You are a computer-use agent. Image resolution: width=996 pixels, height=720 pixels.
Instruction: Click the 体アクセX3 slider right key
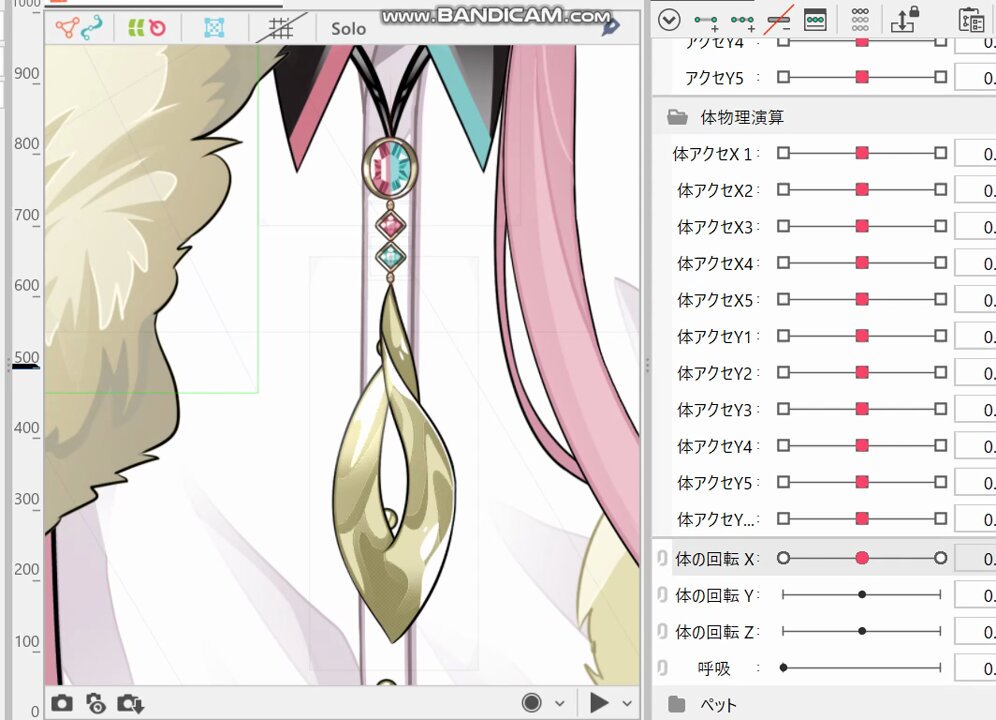tap(941, 226)
